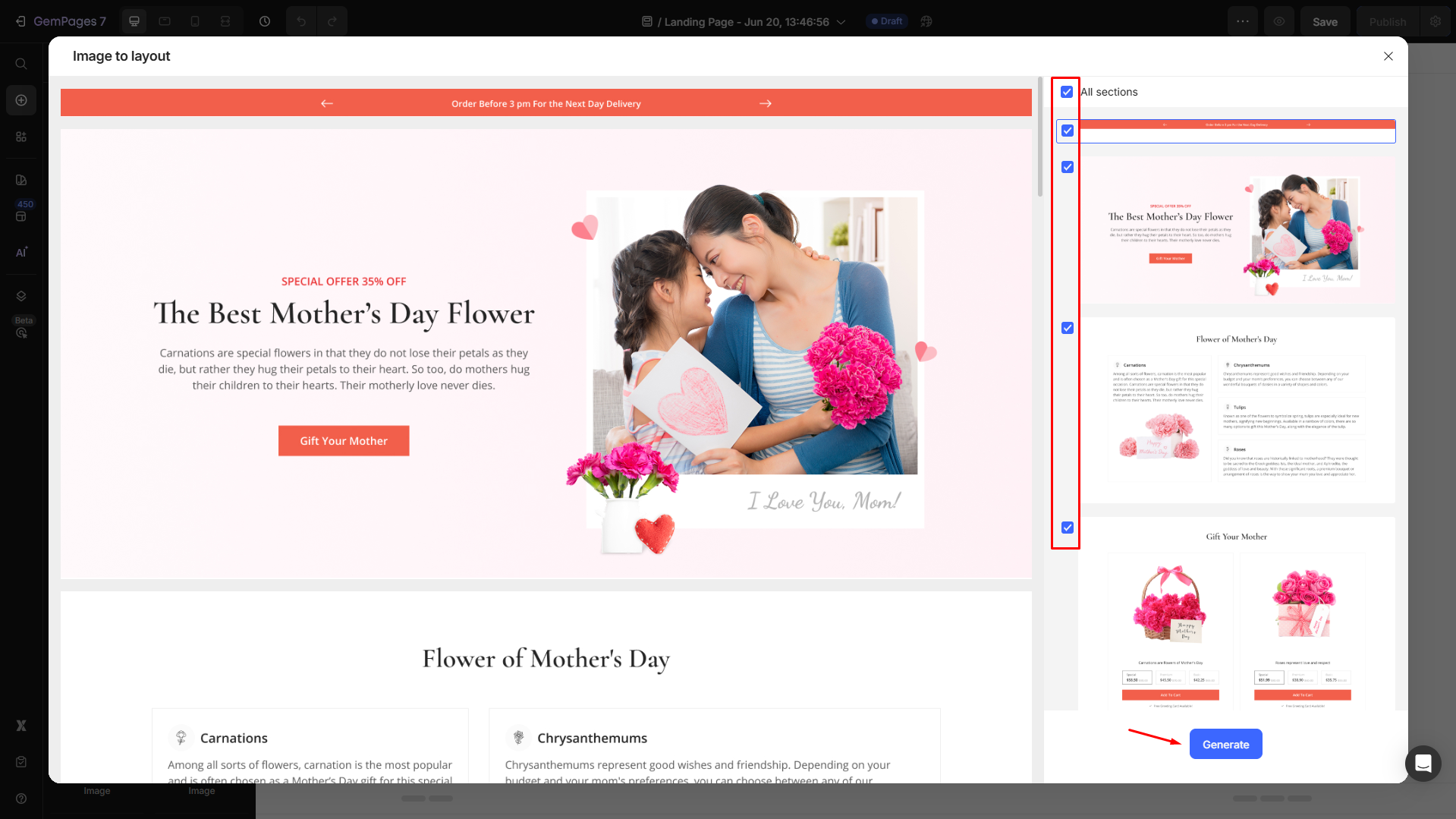Viewport: 1456px width, 819px height.
Task: Open page history via the clock icon
Action: 265,20
